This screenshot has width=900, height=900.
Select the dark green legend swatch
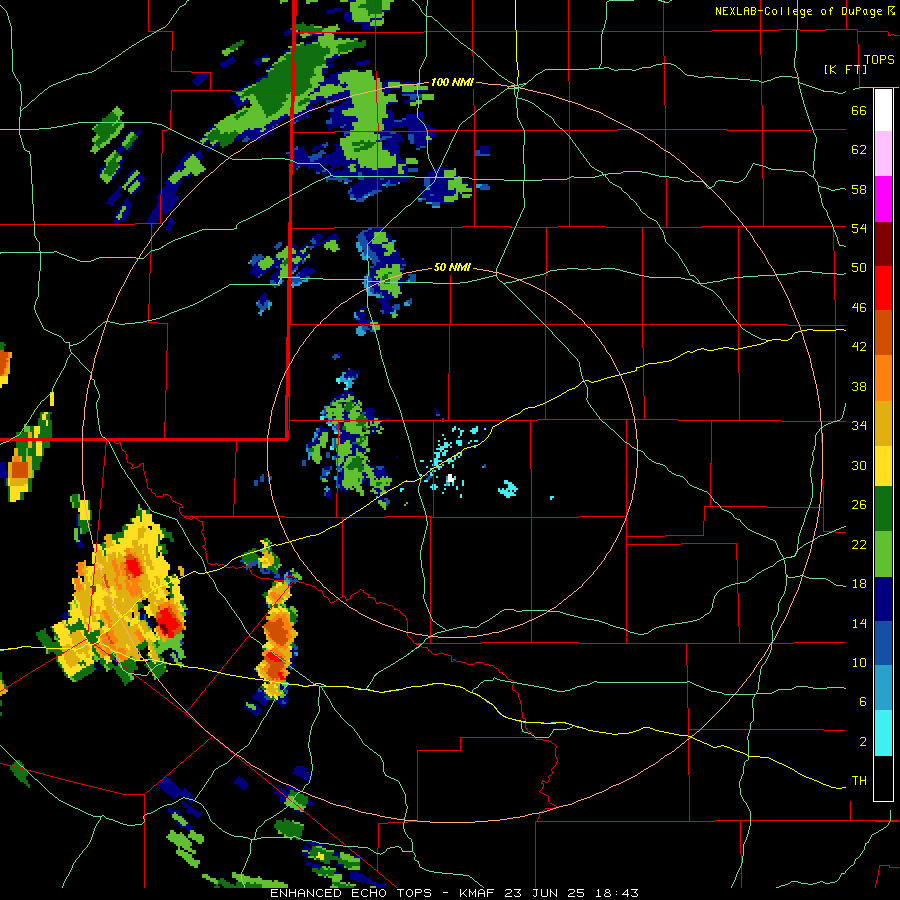point(883,509)
